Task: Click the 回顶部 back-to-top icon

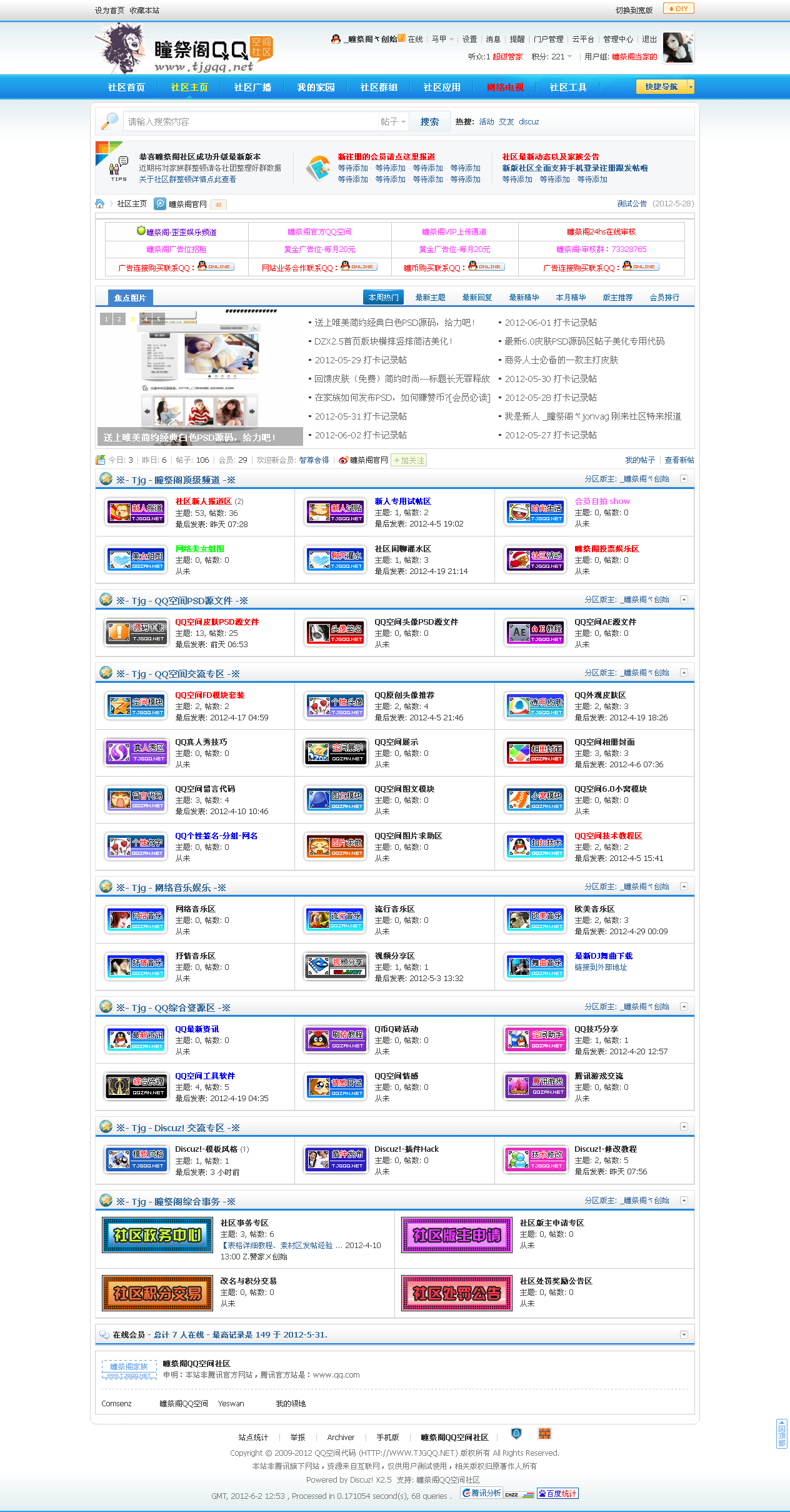Action: click(x=781, y=1434)
